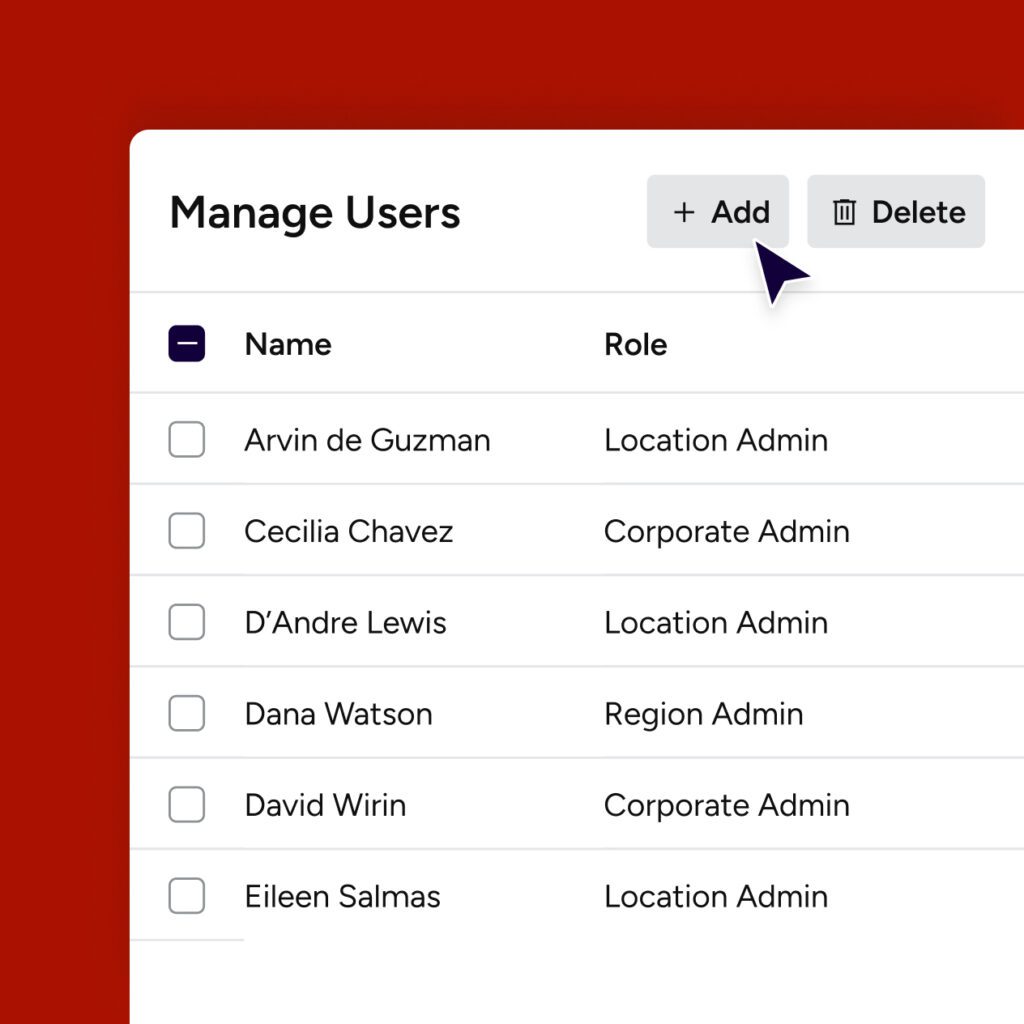The height and width of the screenshot is (1024, 1024).
Task: Click Location Admin role for Eileen Salmas
Action: [715, 896]
